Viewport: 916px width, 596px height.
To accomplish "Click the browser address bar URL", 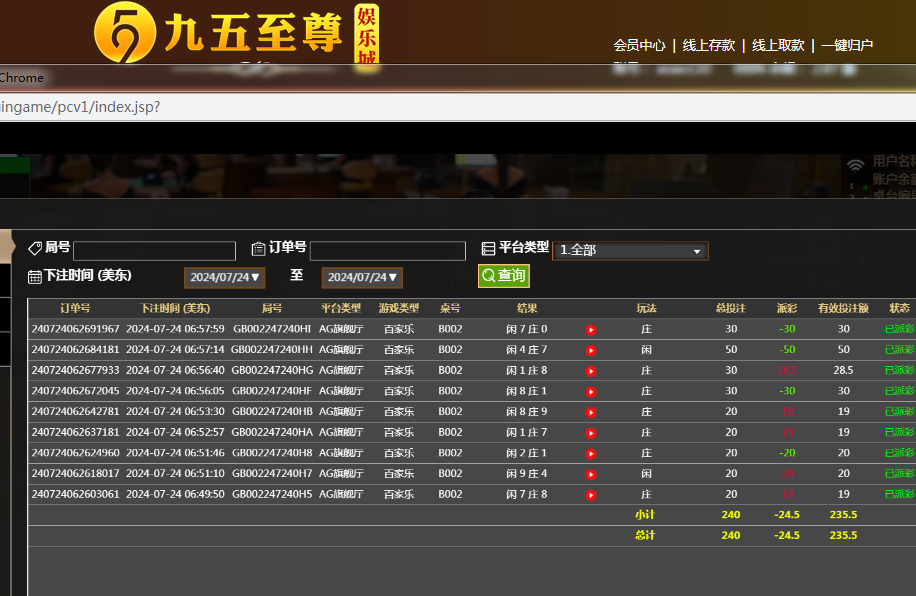I will click(x=80, y=107).
